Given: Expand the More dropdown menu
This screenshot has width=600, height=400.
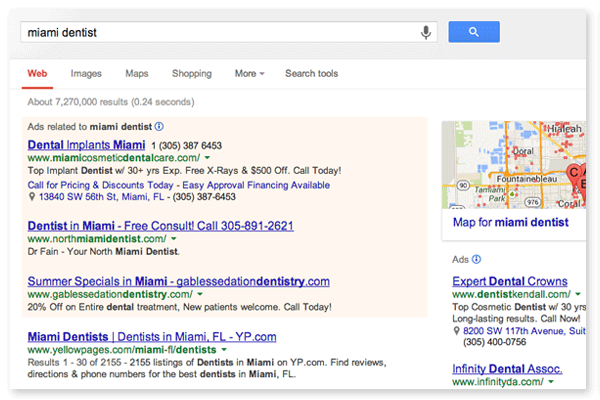Looking at the screenshot, I should coord(249,73).
